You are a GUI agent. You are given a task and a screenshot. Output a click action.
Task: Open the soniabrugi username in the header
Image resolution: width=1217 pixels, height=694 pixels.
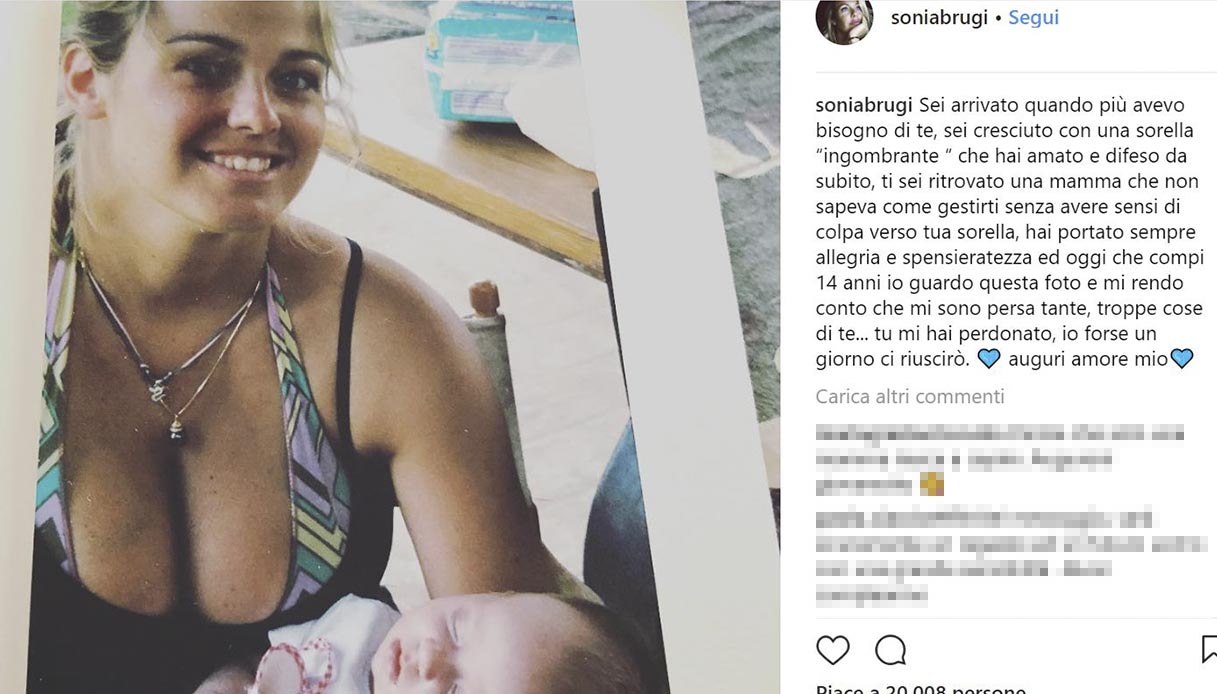coord(939,18)
